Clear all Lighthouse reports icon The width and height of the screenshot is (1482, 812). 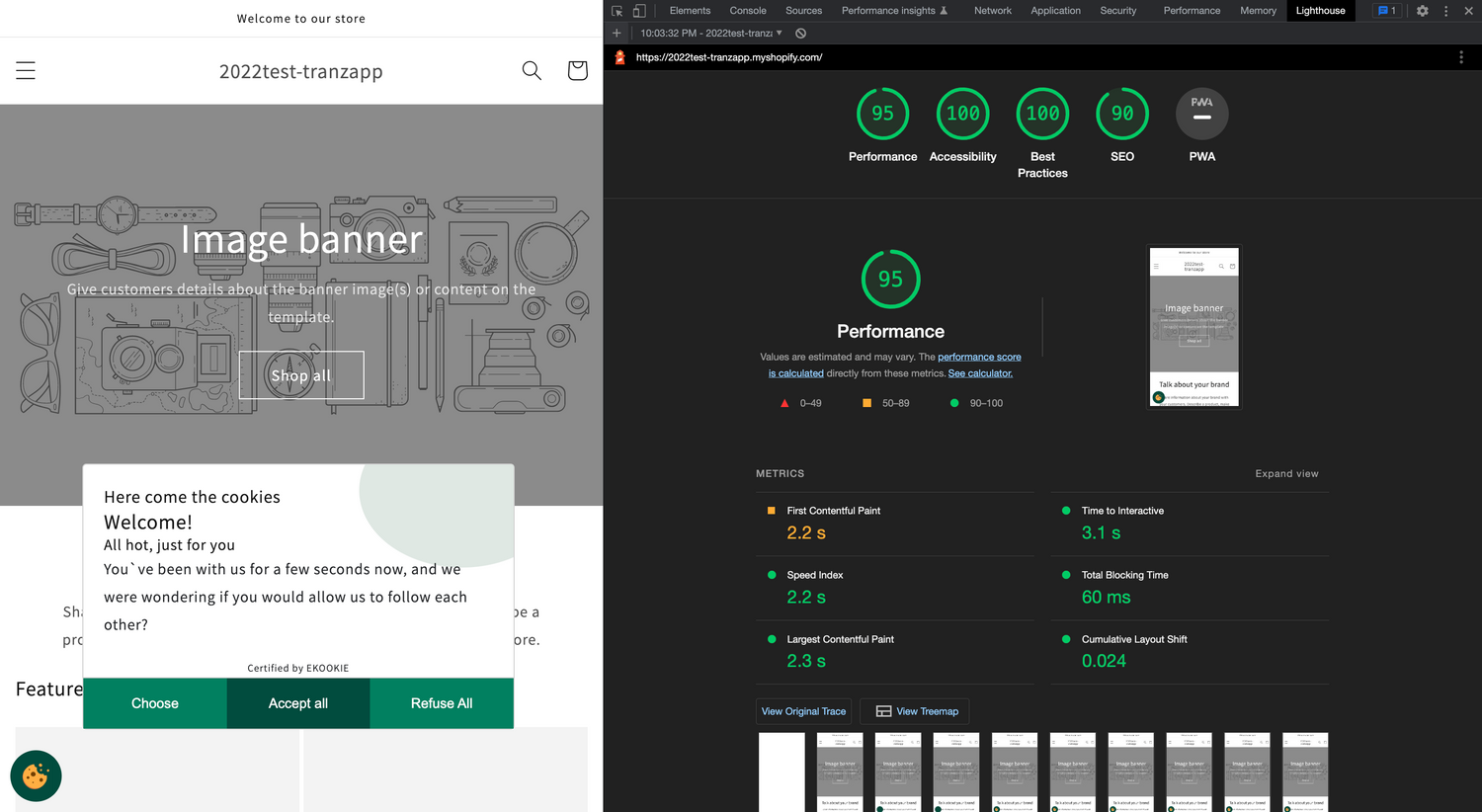(801, 34)
